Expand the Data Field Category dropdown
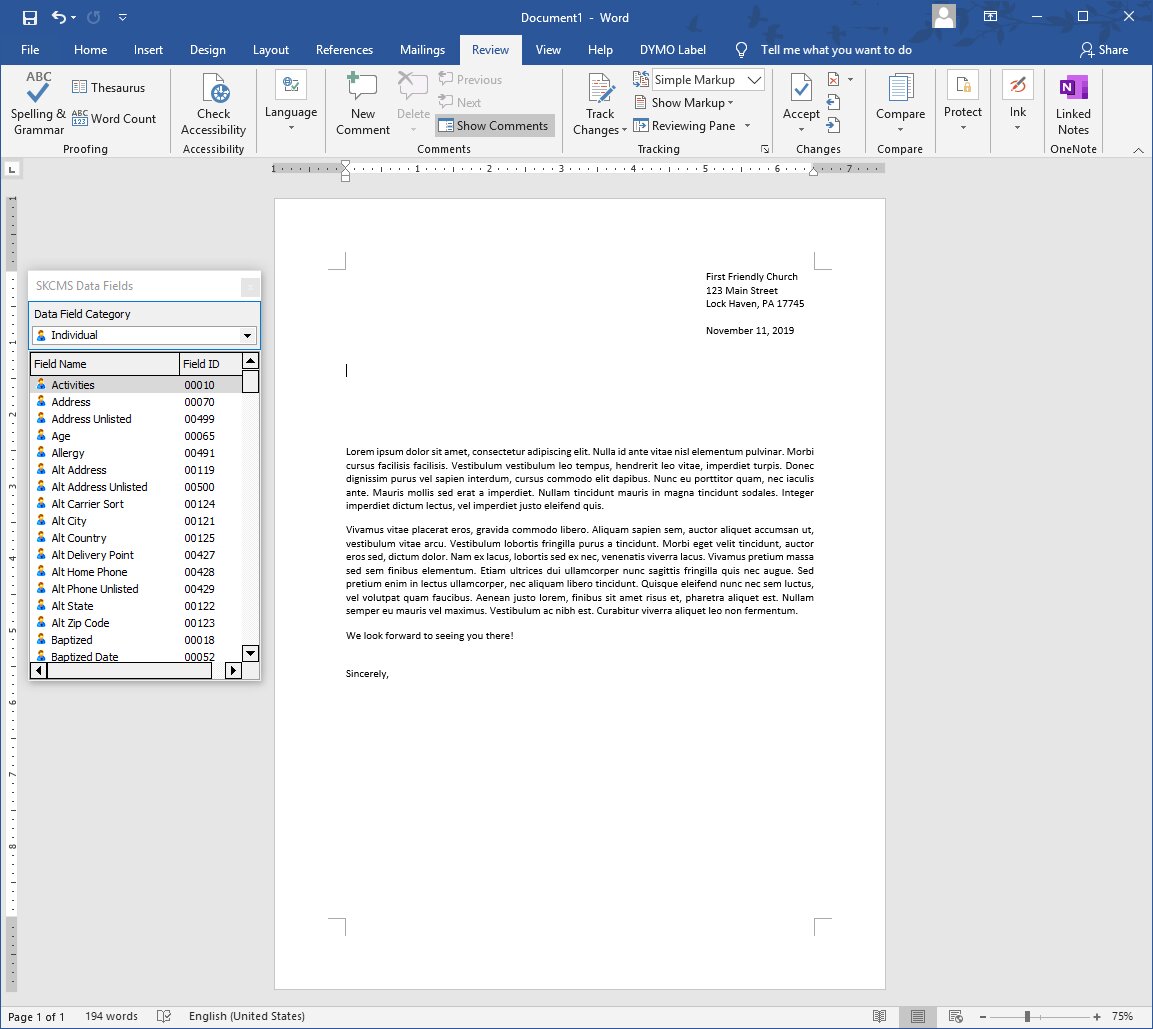 (248, 336)
